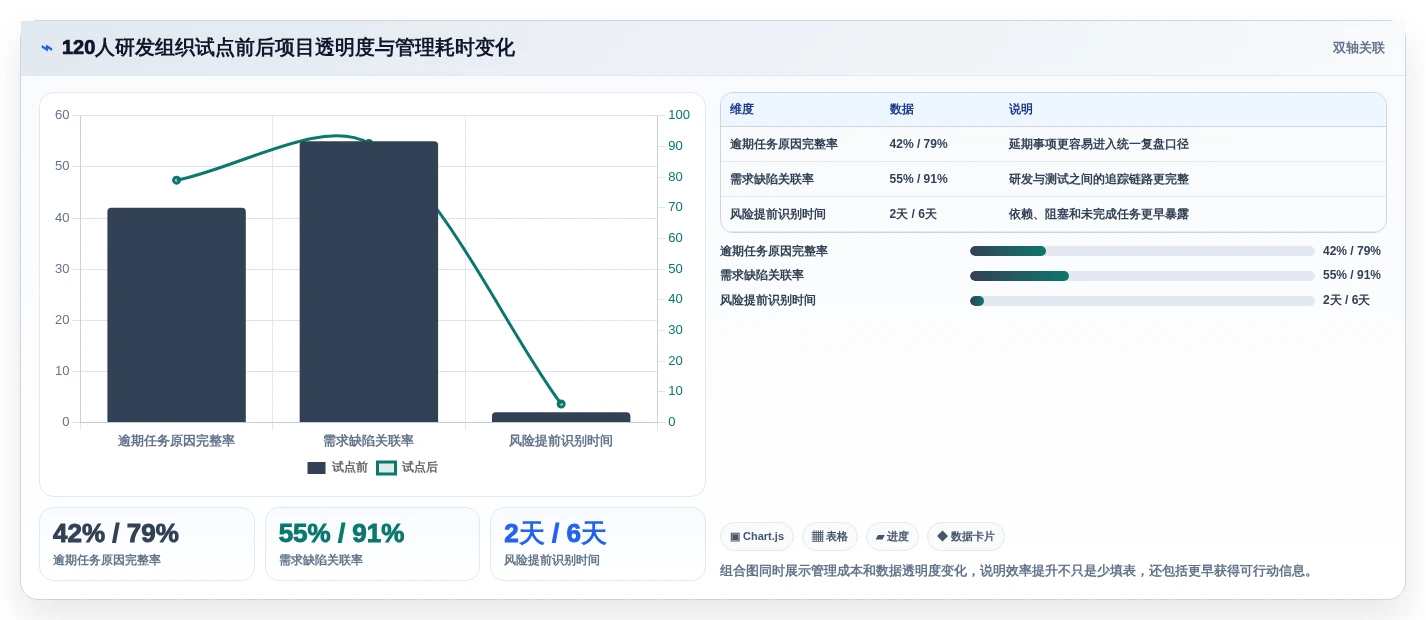1426x620 pixels.
Task: Toggle the 试点后 legend entry
Action: coord(407,467)
